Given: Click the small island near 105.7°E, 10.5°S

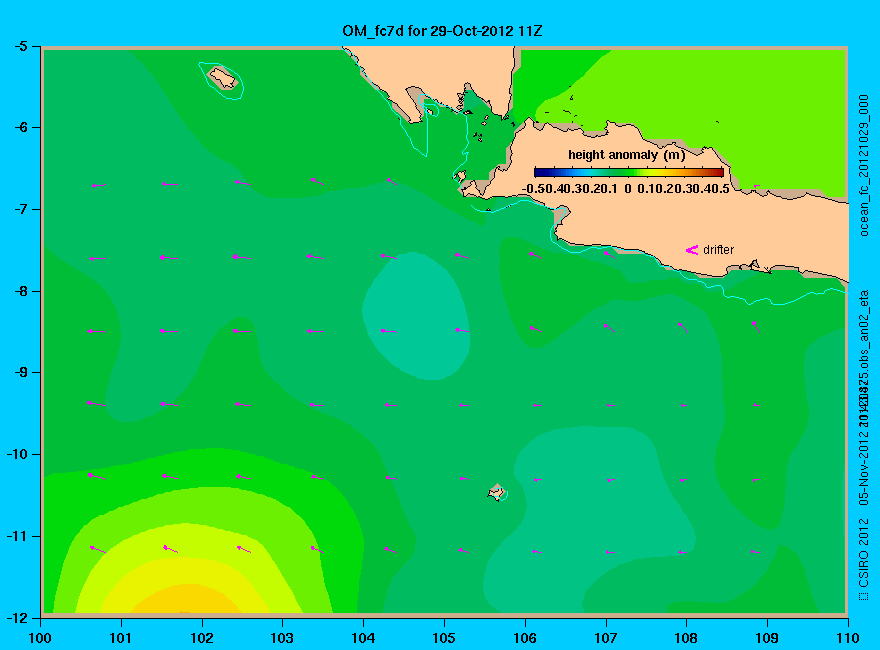Looking at the screenshot, I should pos(497,493).
